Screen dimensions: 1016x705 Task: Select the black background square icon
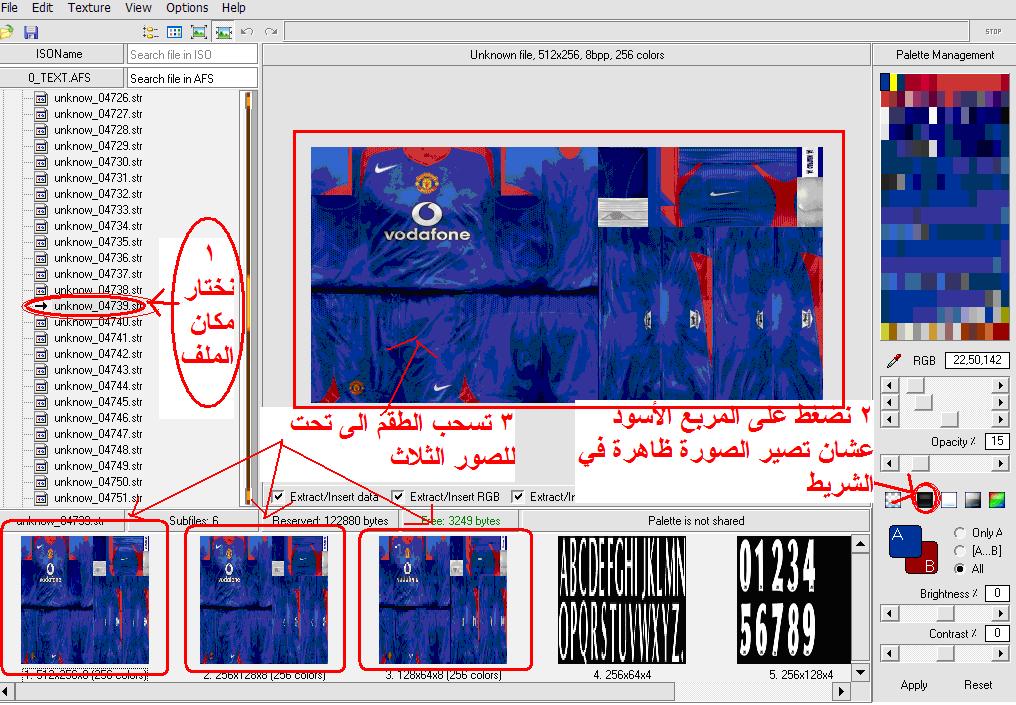point(925,499)
